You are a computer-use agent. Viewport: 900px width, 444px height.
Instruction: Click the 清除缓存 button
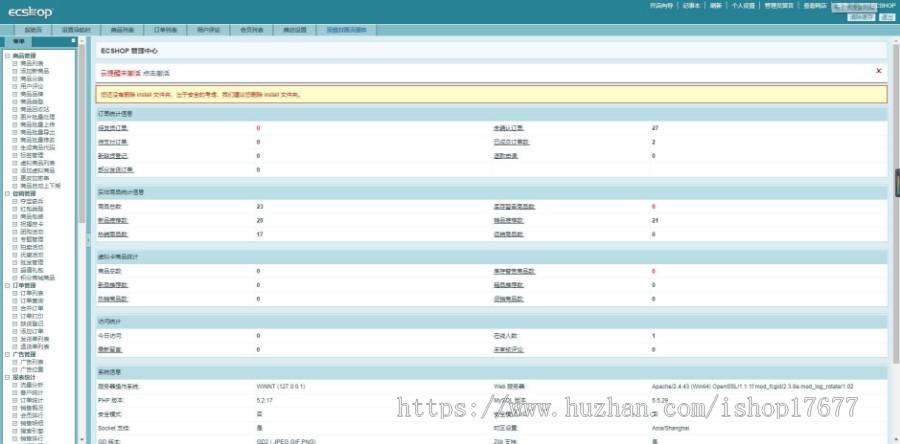861,17
